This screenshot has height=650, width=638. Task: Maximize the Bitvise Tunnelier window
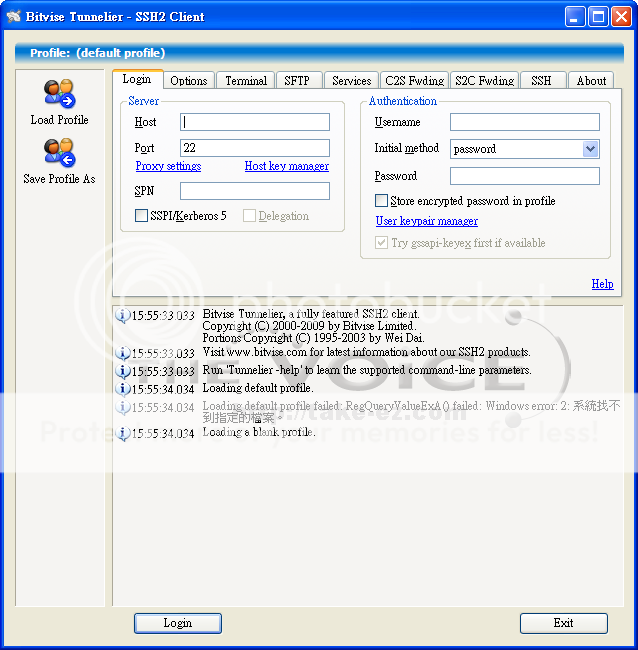pos(598,17)
